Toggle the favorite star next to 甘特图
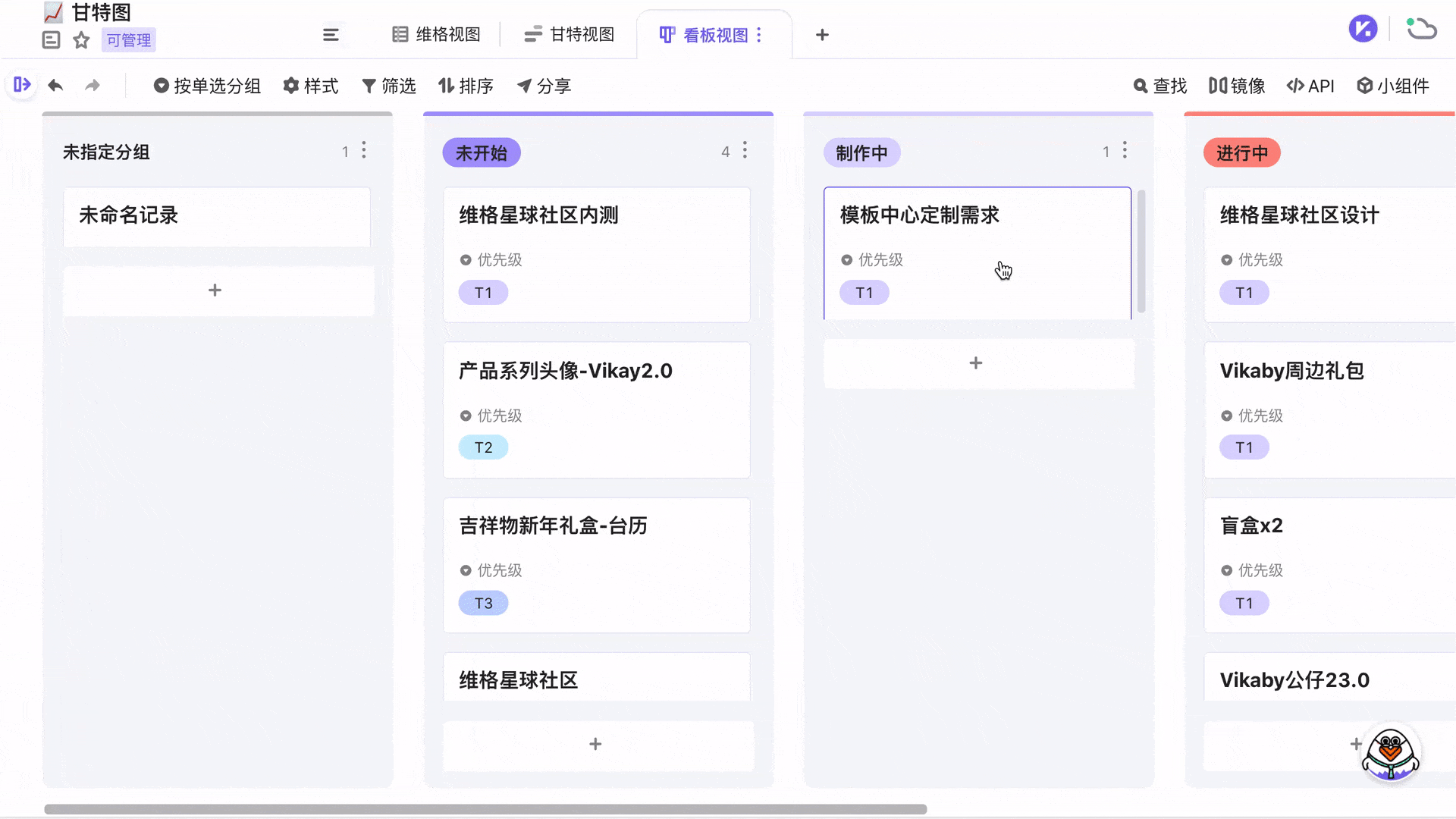Image resolution: width=1456 pixels, height=819 pixels. (81, 40)
